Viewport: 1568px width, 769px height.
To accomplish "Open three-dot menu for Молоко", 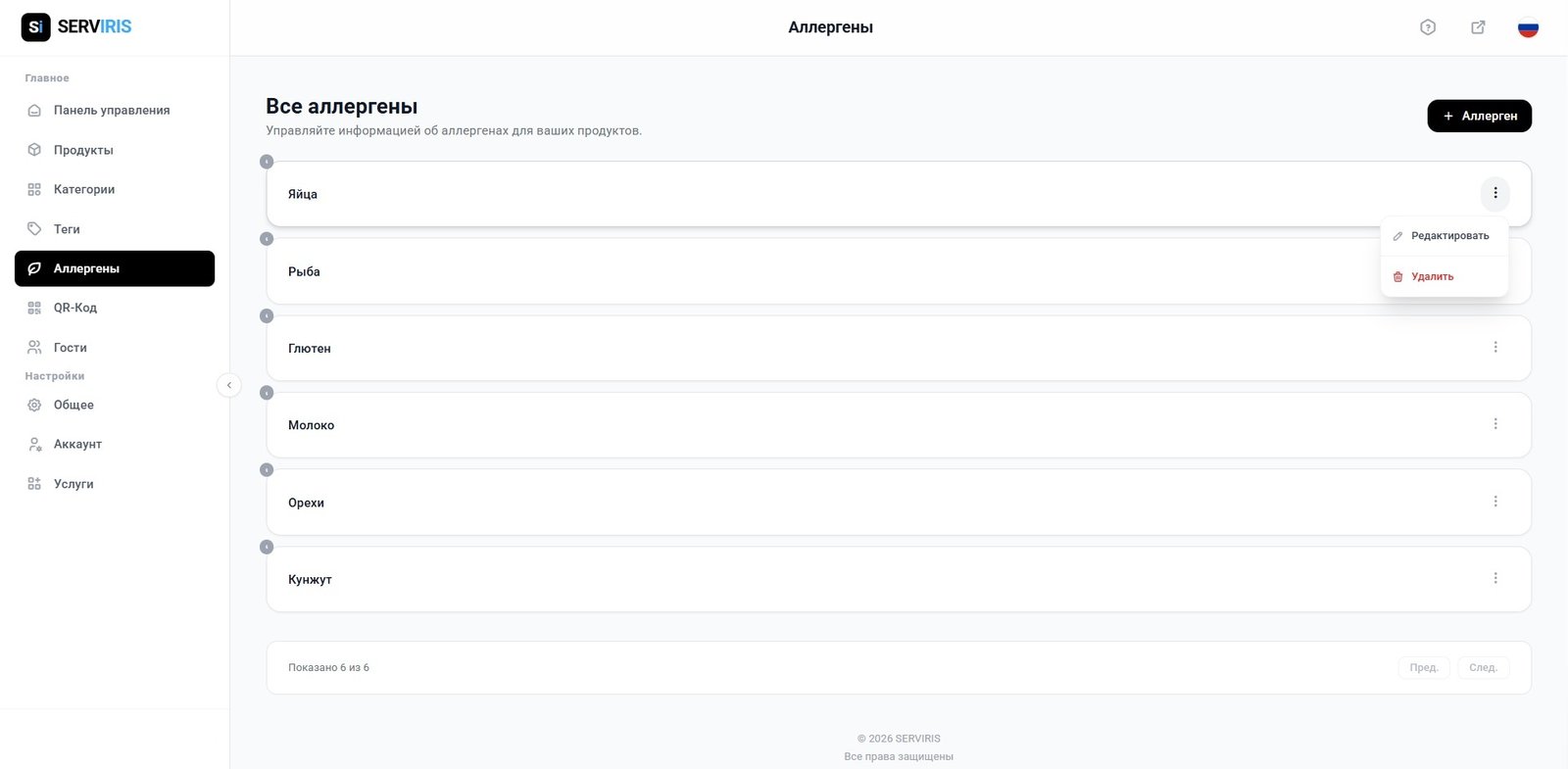I will [x=1495, y=424].
